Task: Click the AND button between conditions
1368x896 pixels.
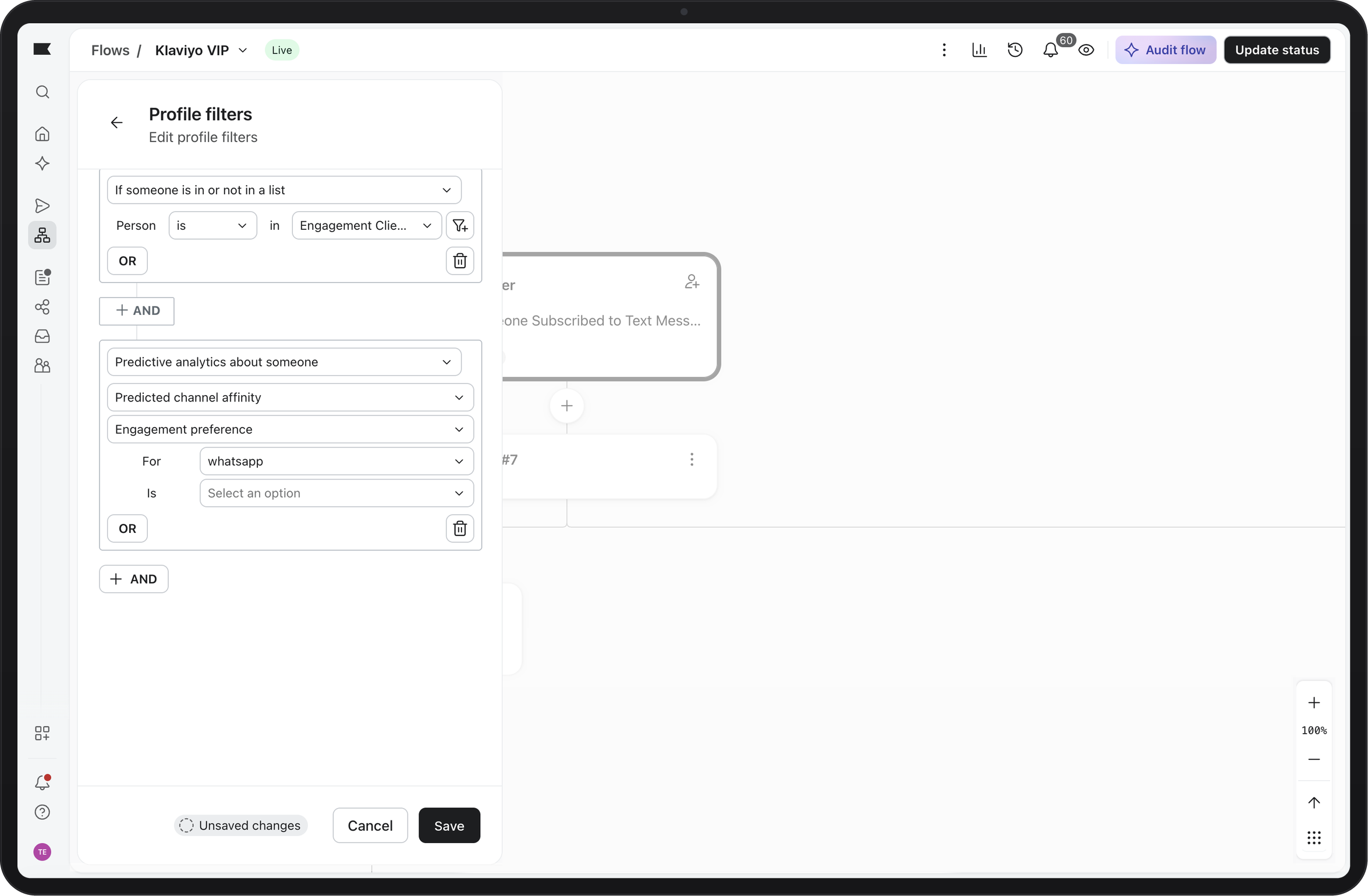Action: point(137,311)
